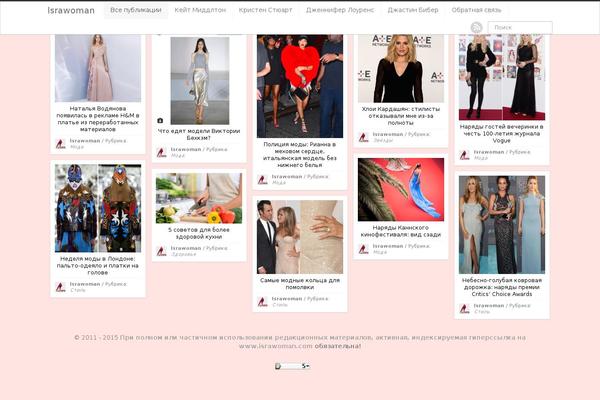Image resolution: width=600 pixels, height=400 pixels.
Task: Open the Полиция моды: Рианна article title
Action: (x=300, y=155)
